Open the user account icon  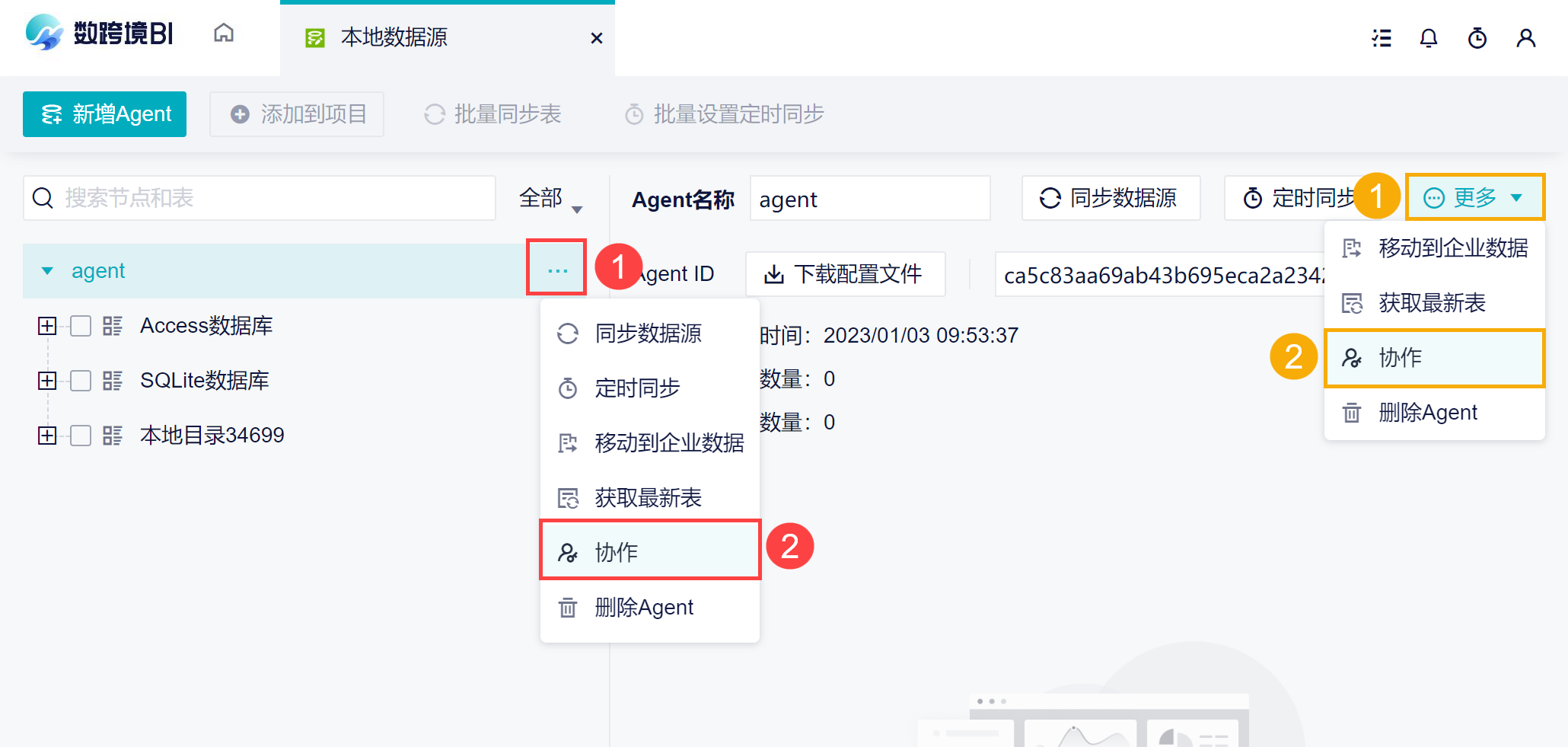tap(1526, 38)
